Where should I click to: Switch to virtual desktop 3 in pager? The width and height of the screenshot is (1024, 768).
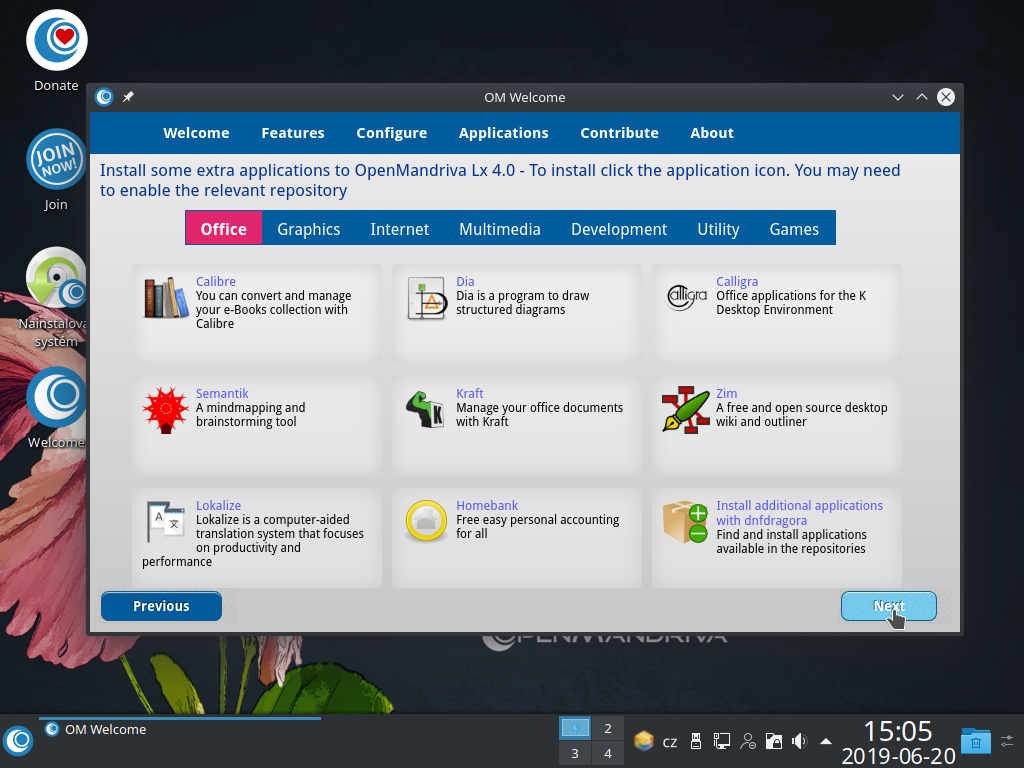[574, 752]
